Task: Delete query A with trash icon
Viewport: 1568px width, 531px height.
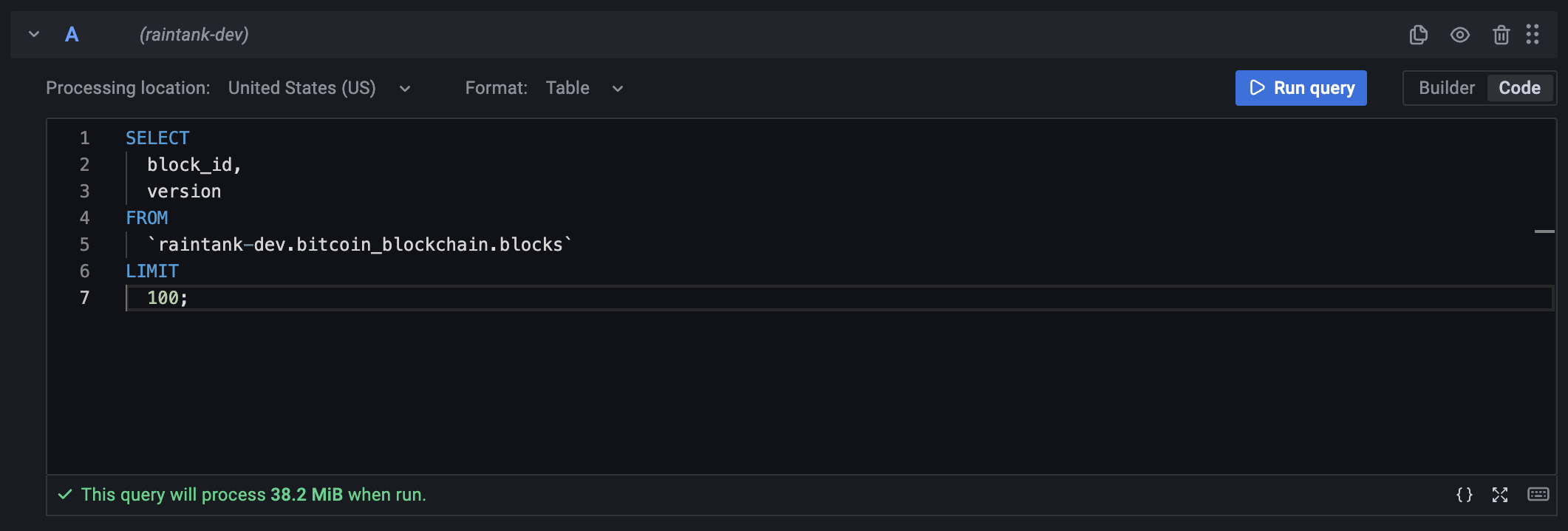Action: click(x=1501, y=35)
